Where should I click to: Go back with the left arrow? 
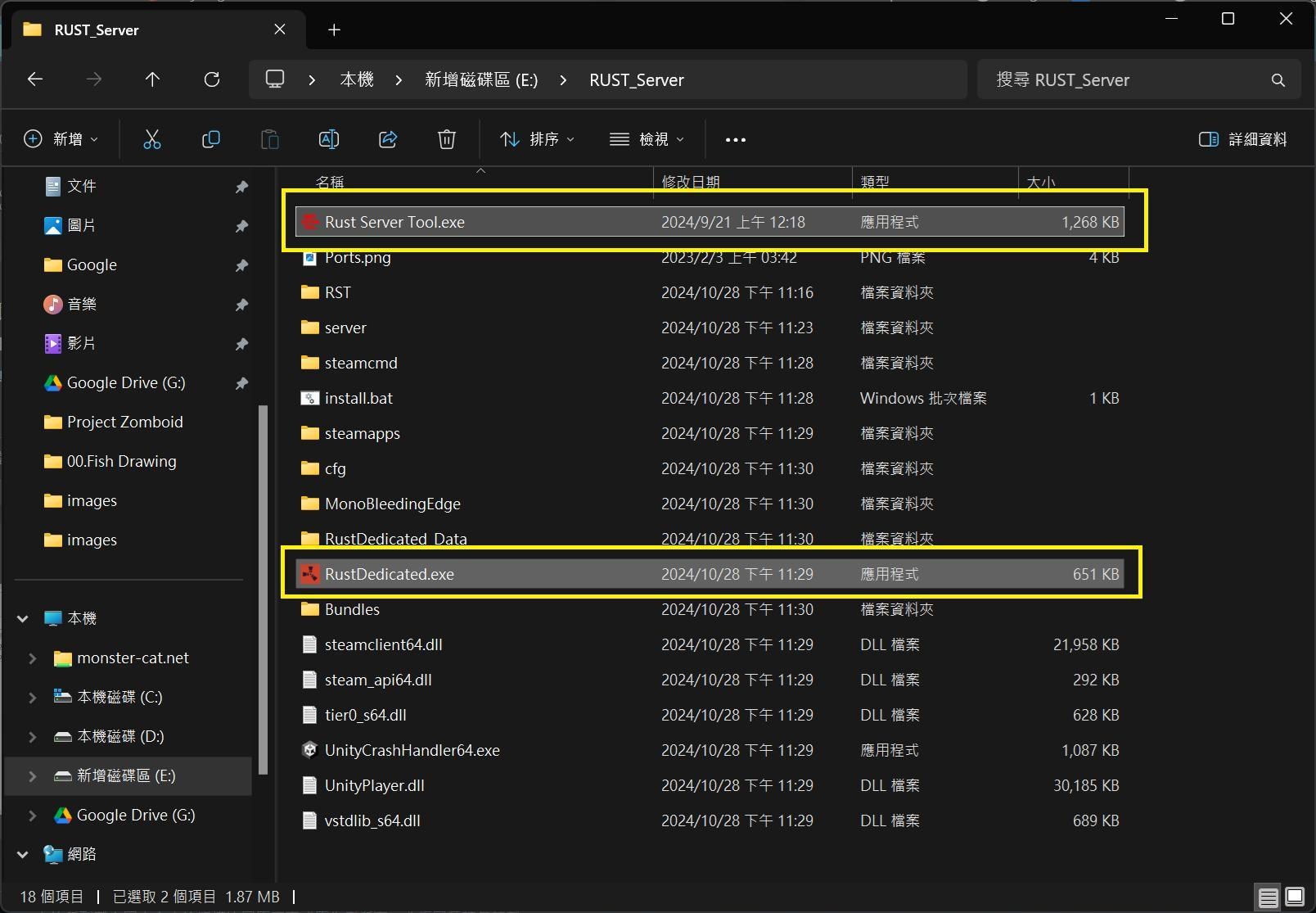point(34,79)
